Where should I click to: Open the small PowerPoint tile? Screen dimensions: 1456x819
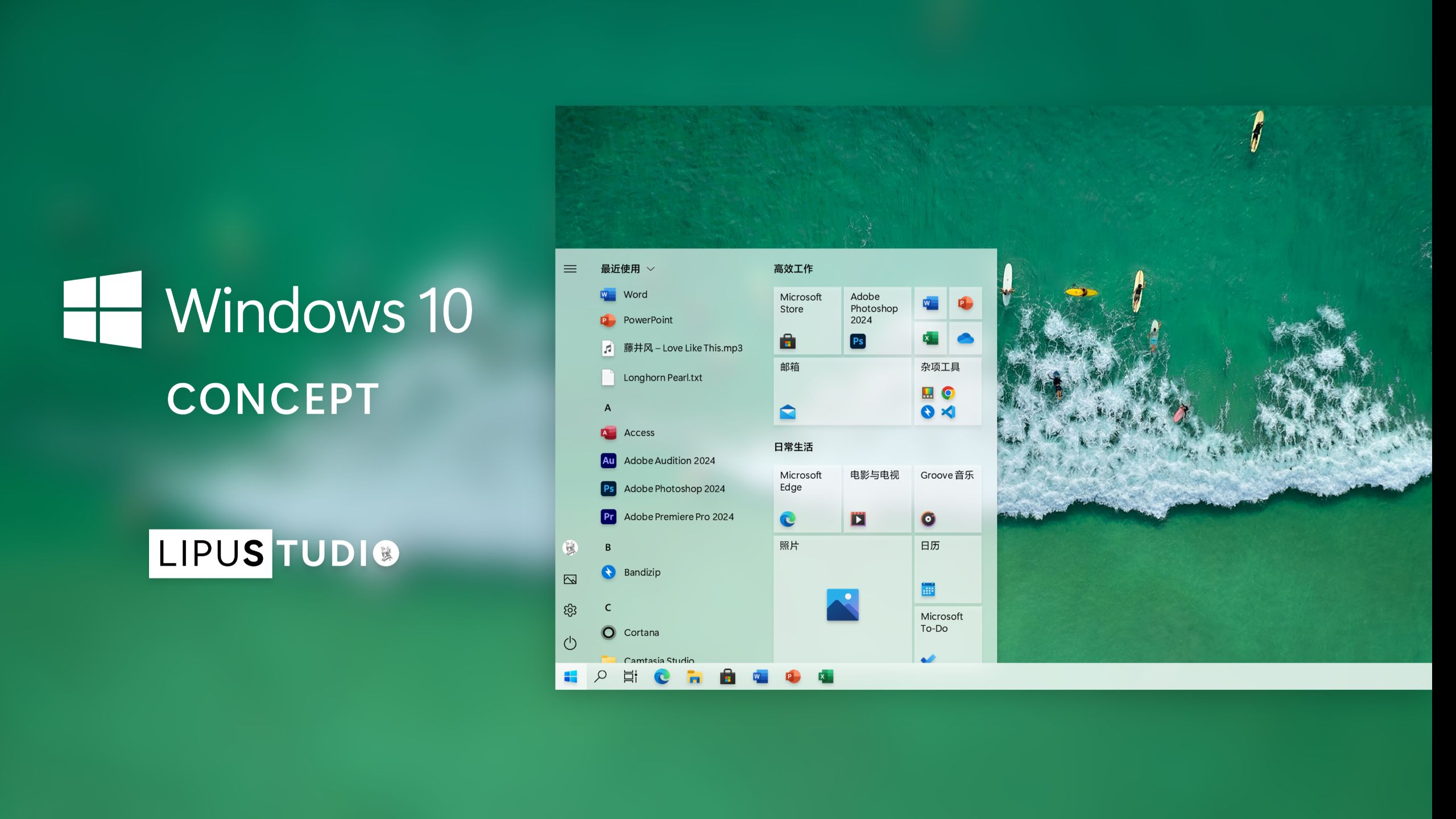point(965,303)
